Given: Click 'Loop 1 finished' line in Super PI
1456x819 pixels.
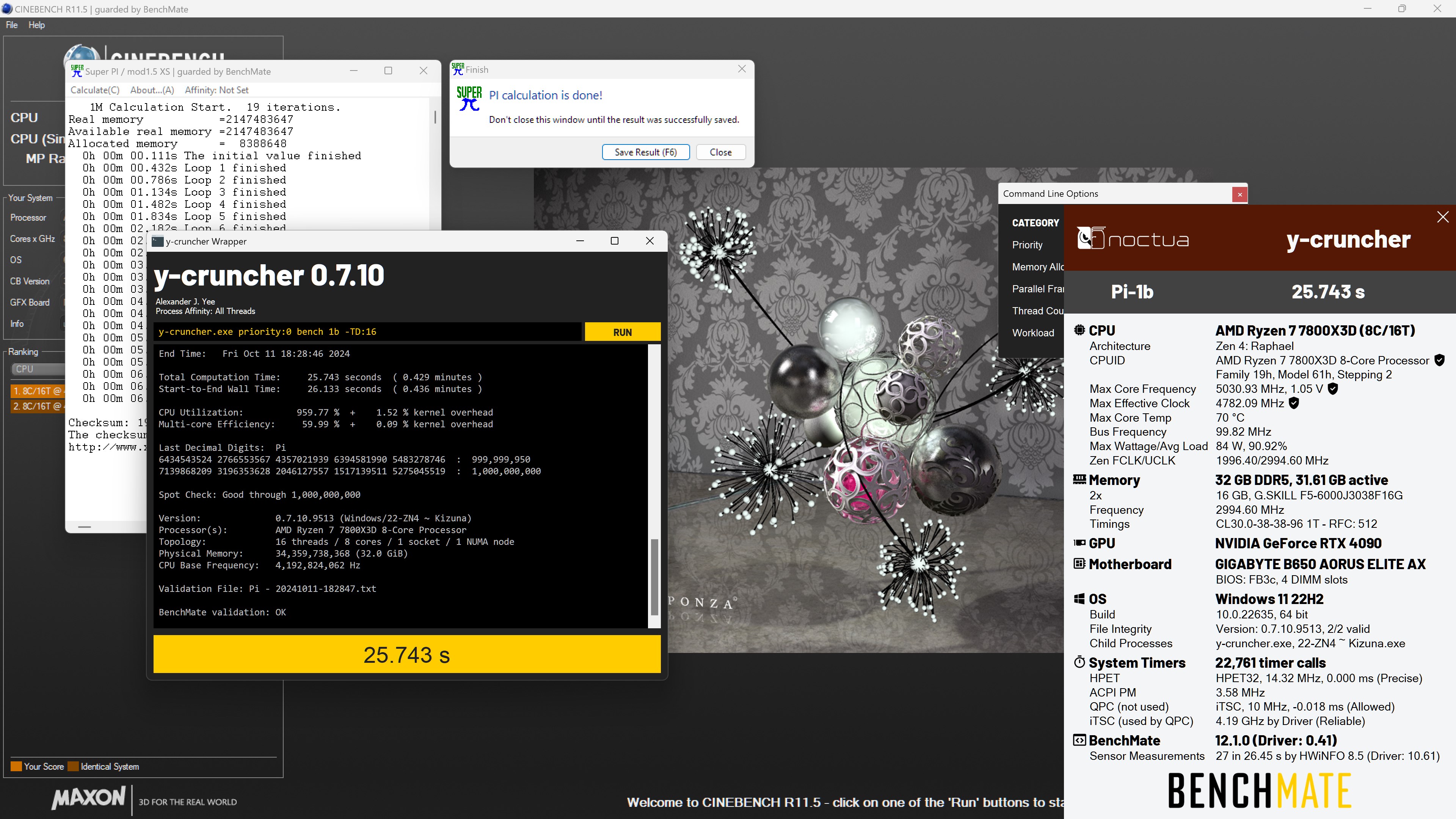Looking at the screenshot, I should pos(184,168).
